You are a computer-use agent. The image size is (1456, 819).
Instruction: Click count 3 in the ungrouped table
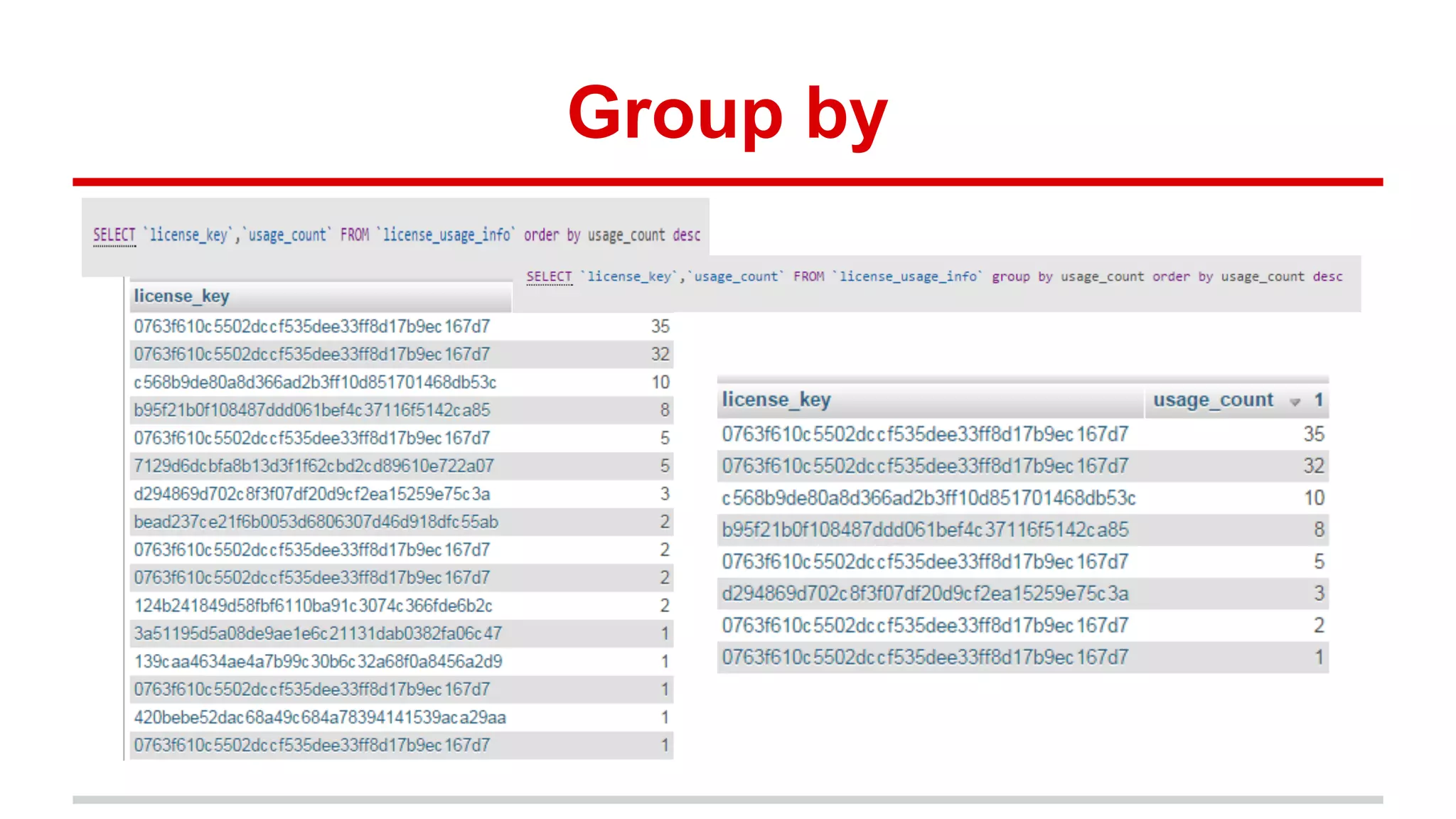pyautogui.click(x=665, y=494)
